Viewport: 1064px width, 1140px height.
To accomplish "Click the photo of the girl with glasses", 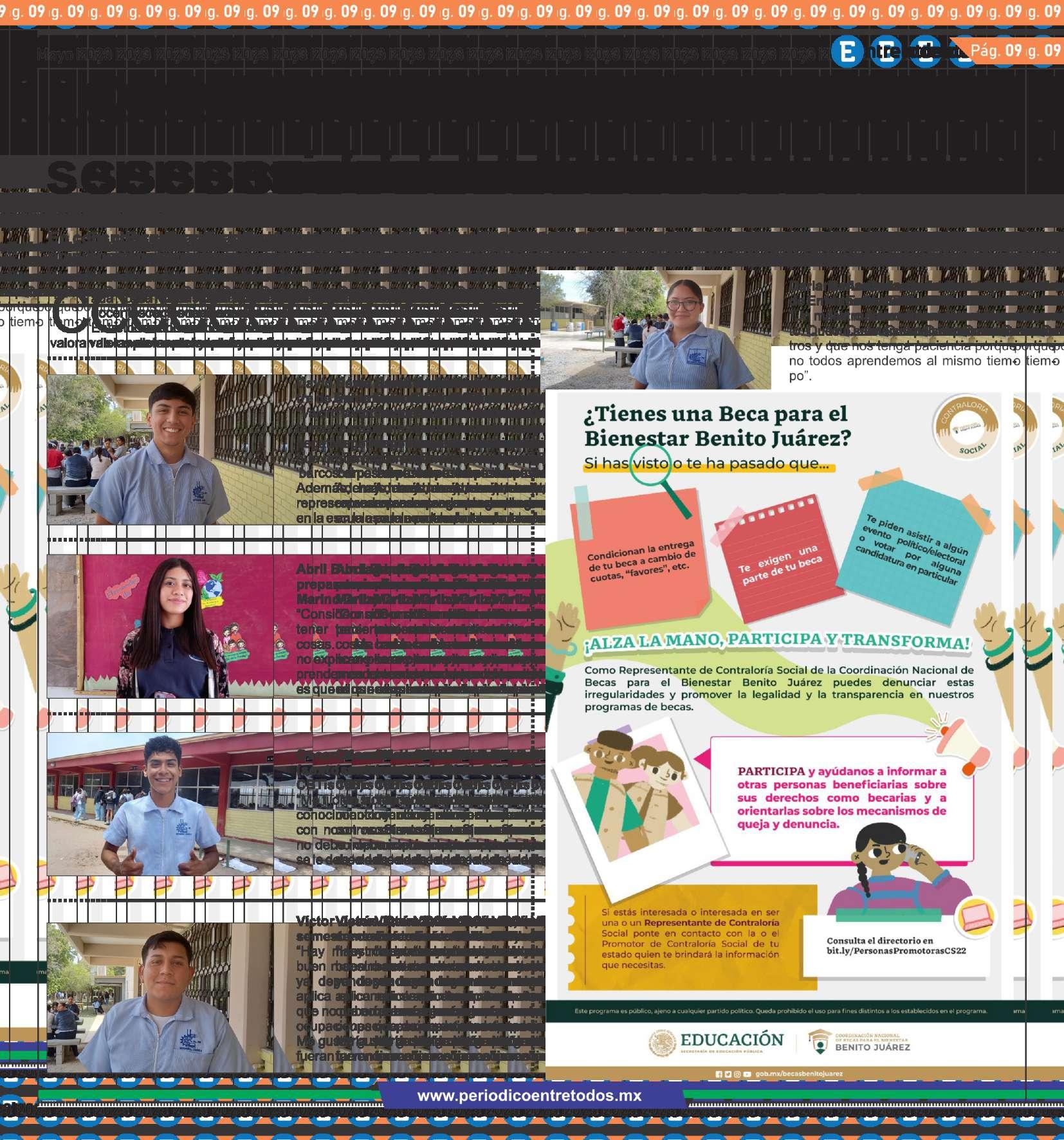I will click(x=656, y=329).
